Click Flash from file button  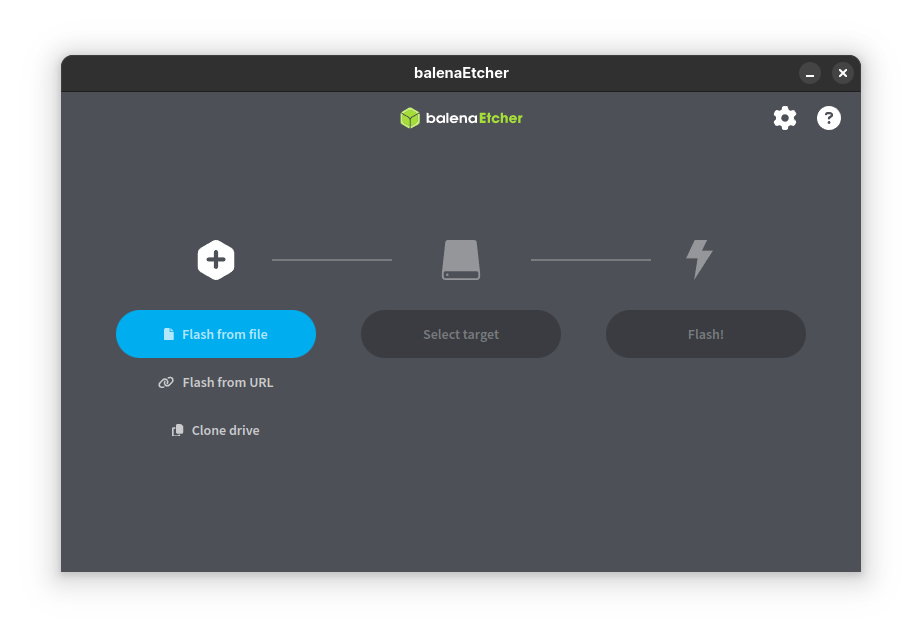coord(216,334)
